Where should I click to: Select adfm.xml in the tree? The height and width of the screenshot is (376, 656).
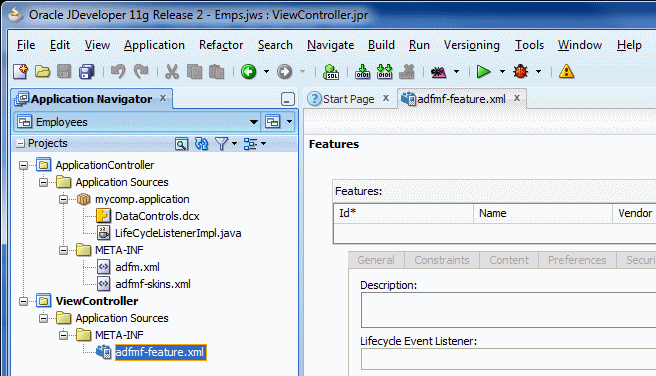click(137, 267)
